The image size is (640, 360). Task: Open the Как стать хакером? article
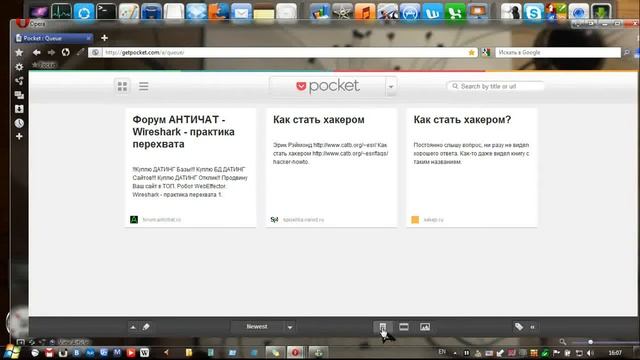(462, 120)
